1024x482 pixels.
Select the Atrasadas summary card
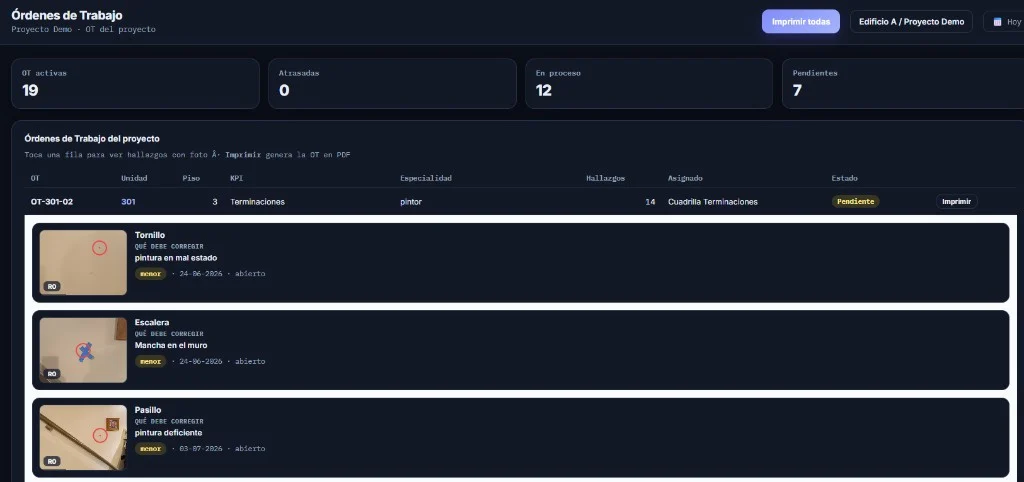pos(392,84)
